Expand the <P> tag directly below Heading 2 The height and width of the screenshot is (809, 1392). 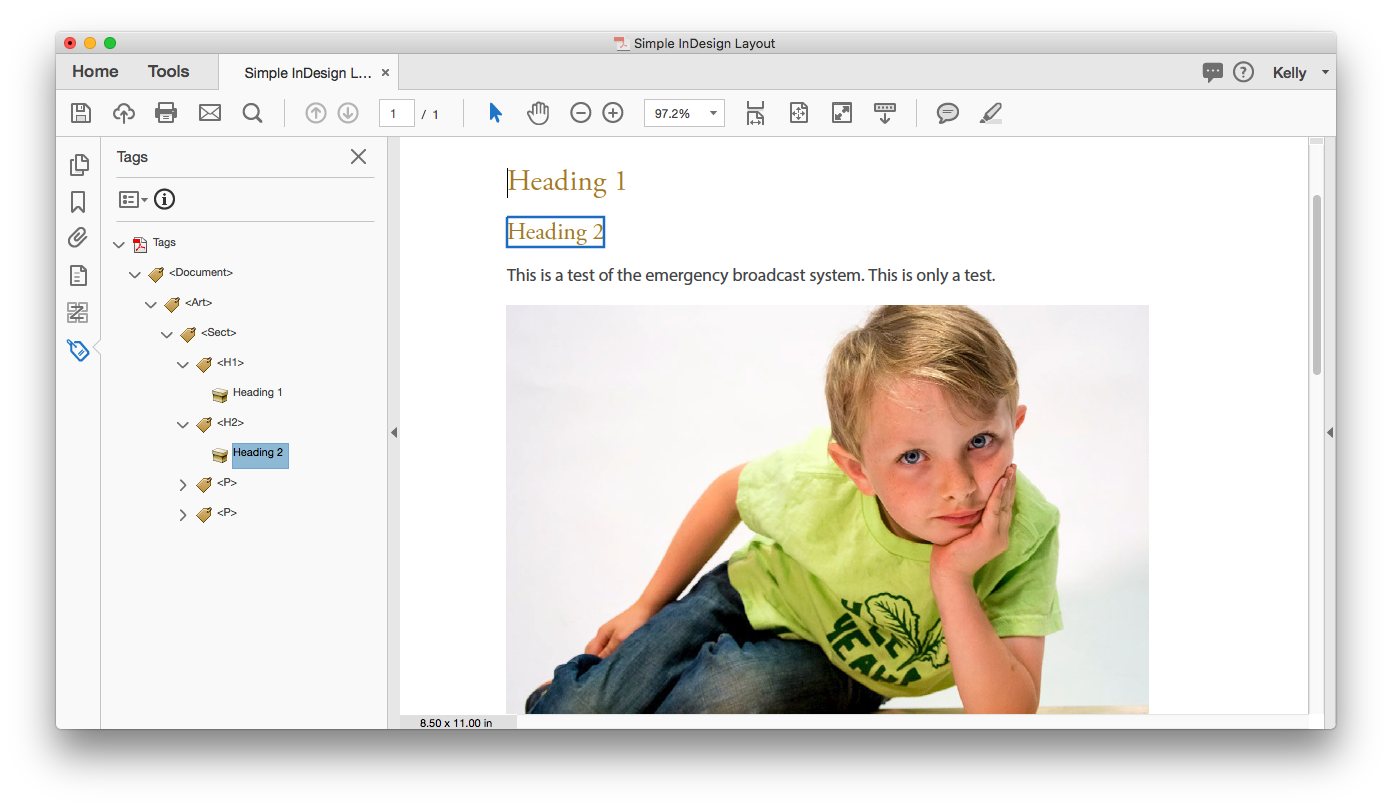coord(183,485)
